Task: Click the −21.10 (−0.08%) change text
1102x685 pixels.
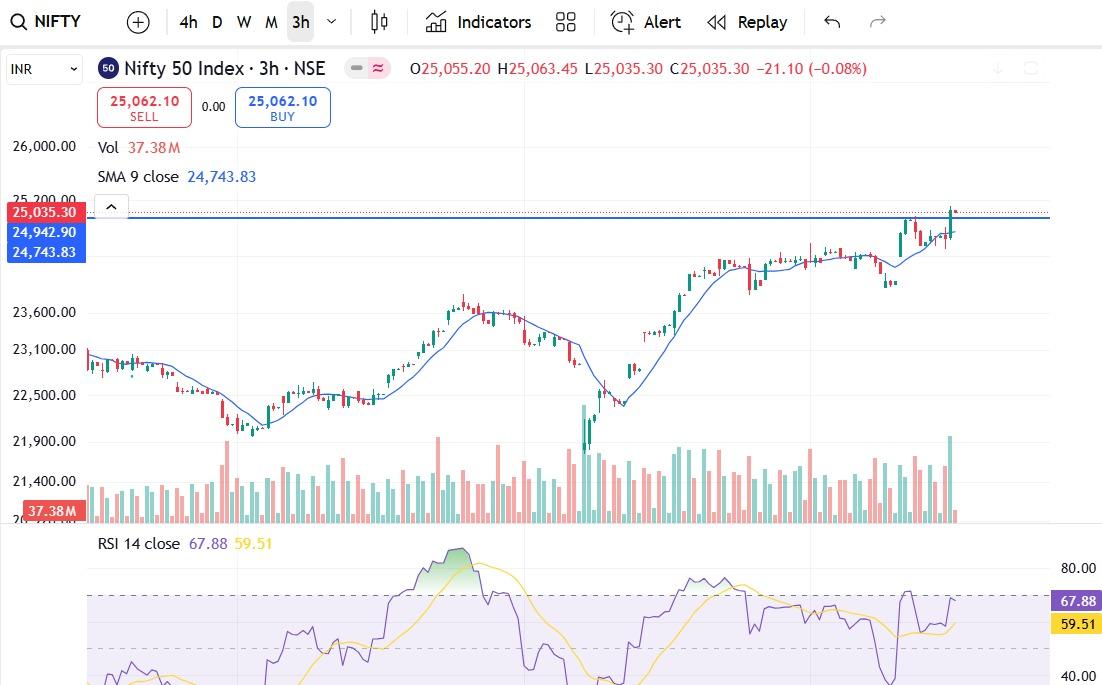Action: point(811,69)
